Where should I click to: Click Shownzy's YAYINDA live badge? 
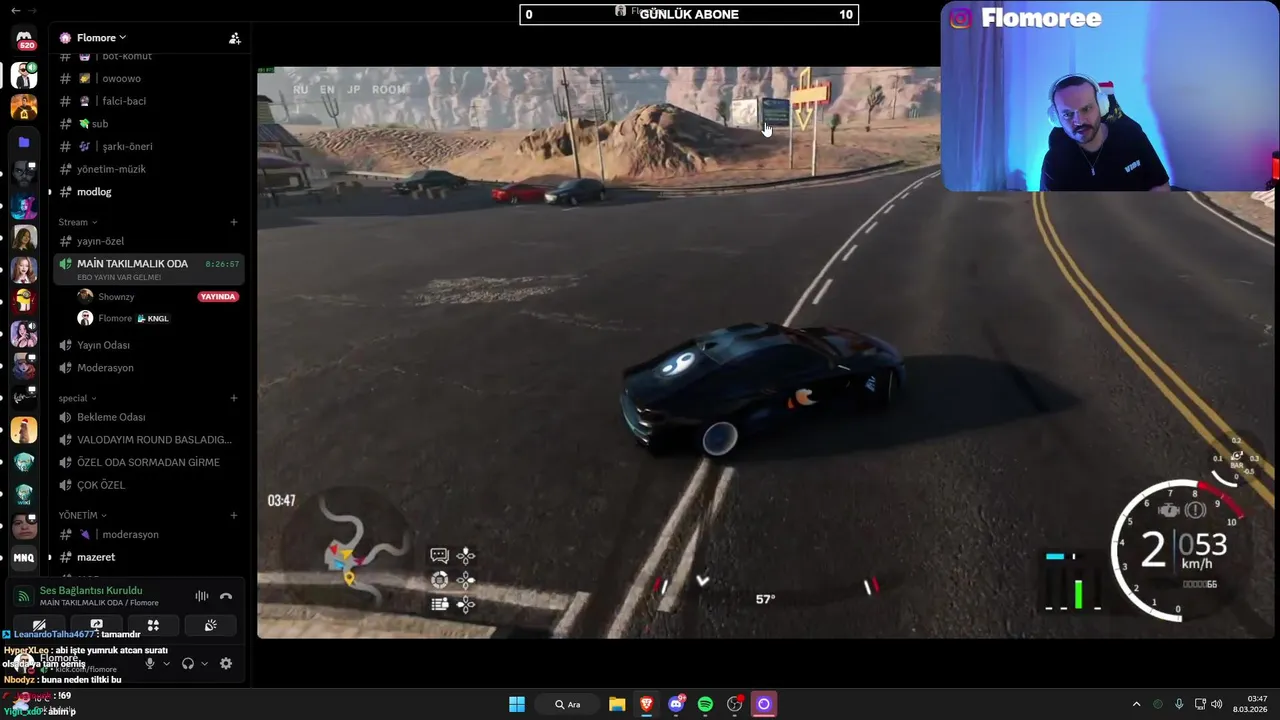point(218,297)
